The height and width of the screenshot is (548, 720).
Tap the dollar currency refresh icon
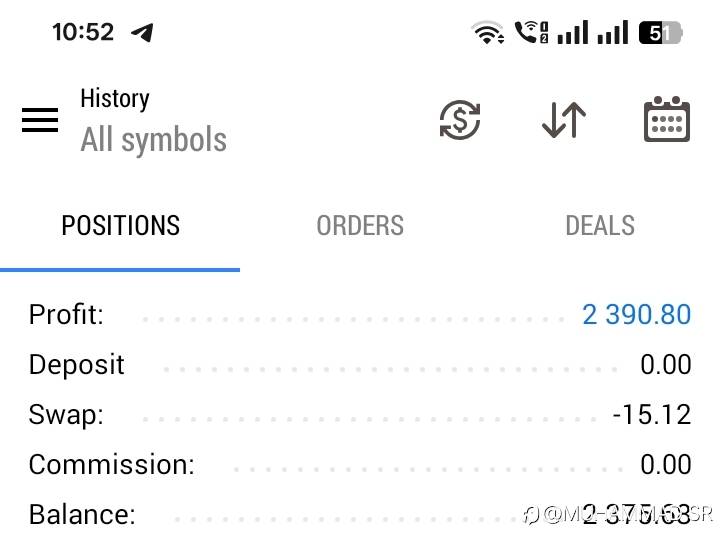[460, 120]
